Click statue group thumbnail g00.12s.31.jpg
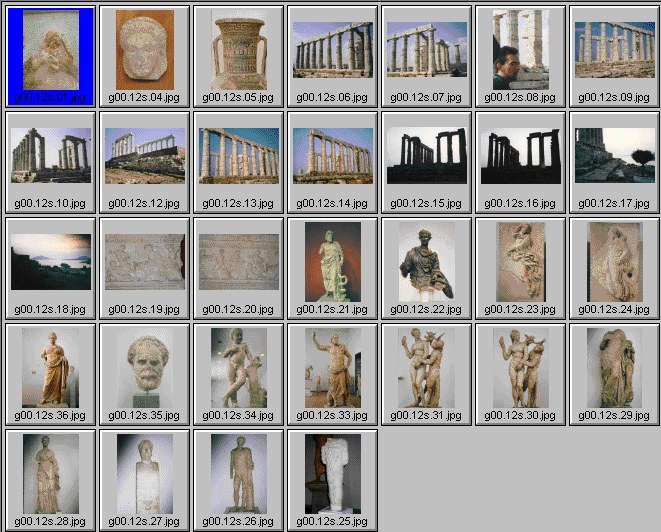 426,367
